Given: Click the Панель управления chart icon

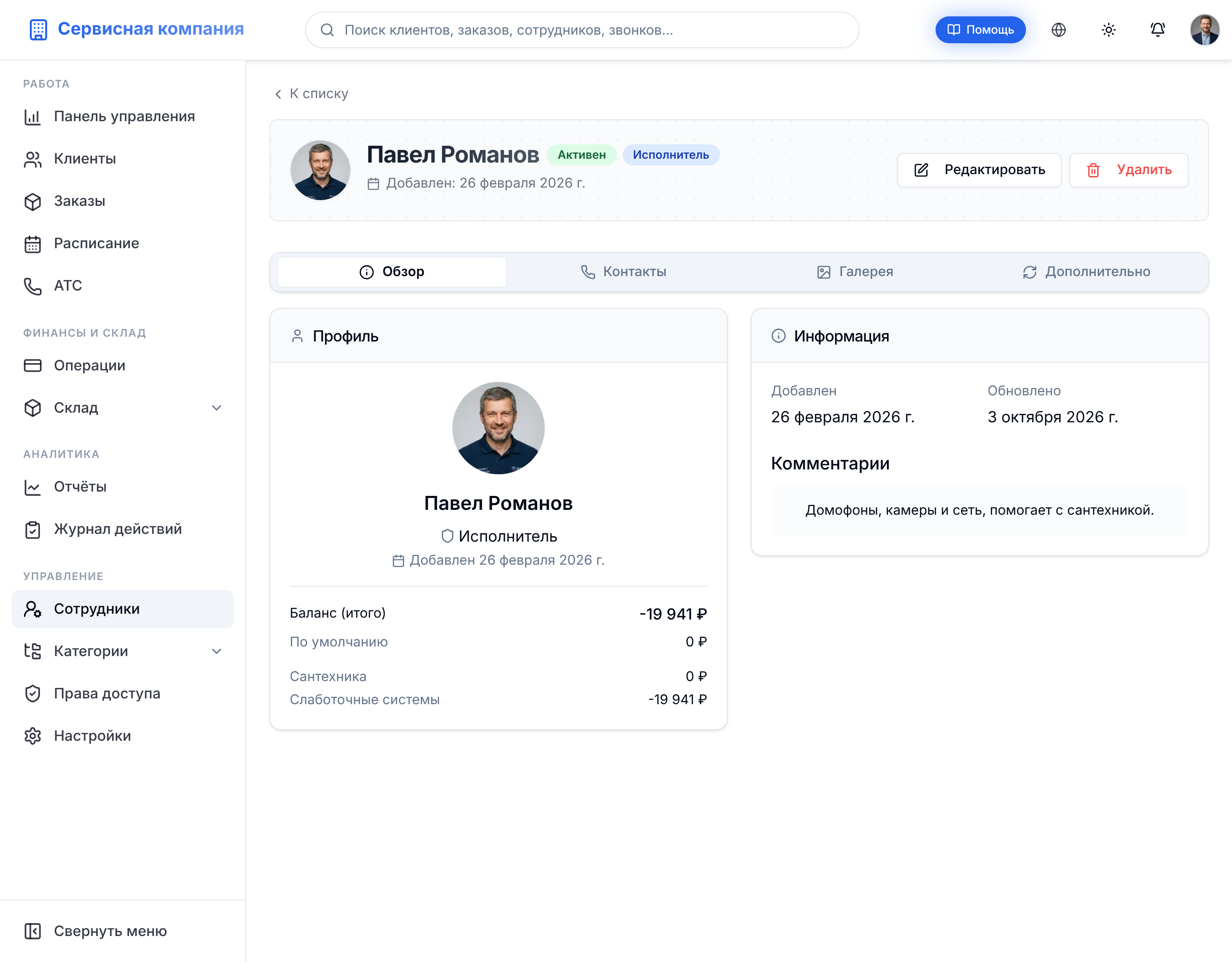Looking at the screenshot, I should pyautogui.click(x=33, y=117).
